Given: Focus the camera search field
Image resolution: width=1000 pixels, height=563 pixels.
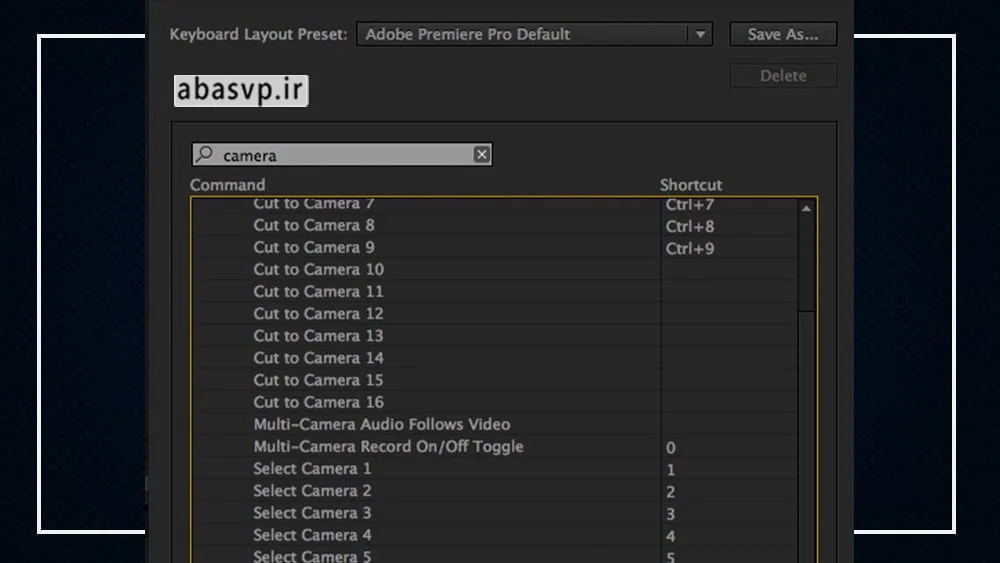Looking at the screenshot, I should point(342,154).
